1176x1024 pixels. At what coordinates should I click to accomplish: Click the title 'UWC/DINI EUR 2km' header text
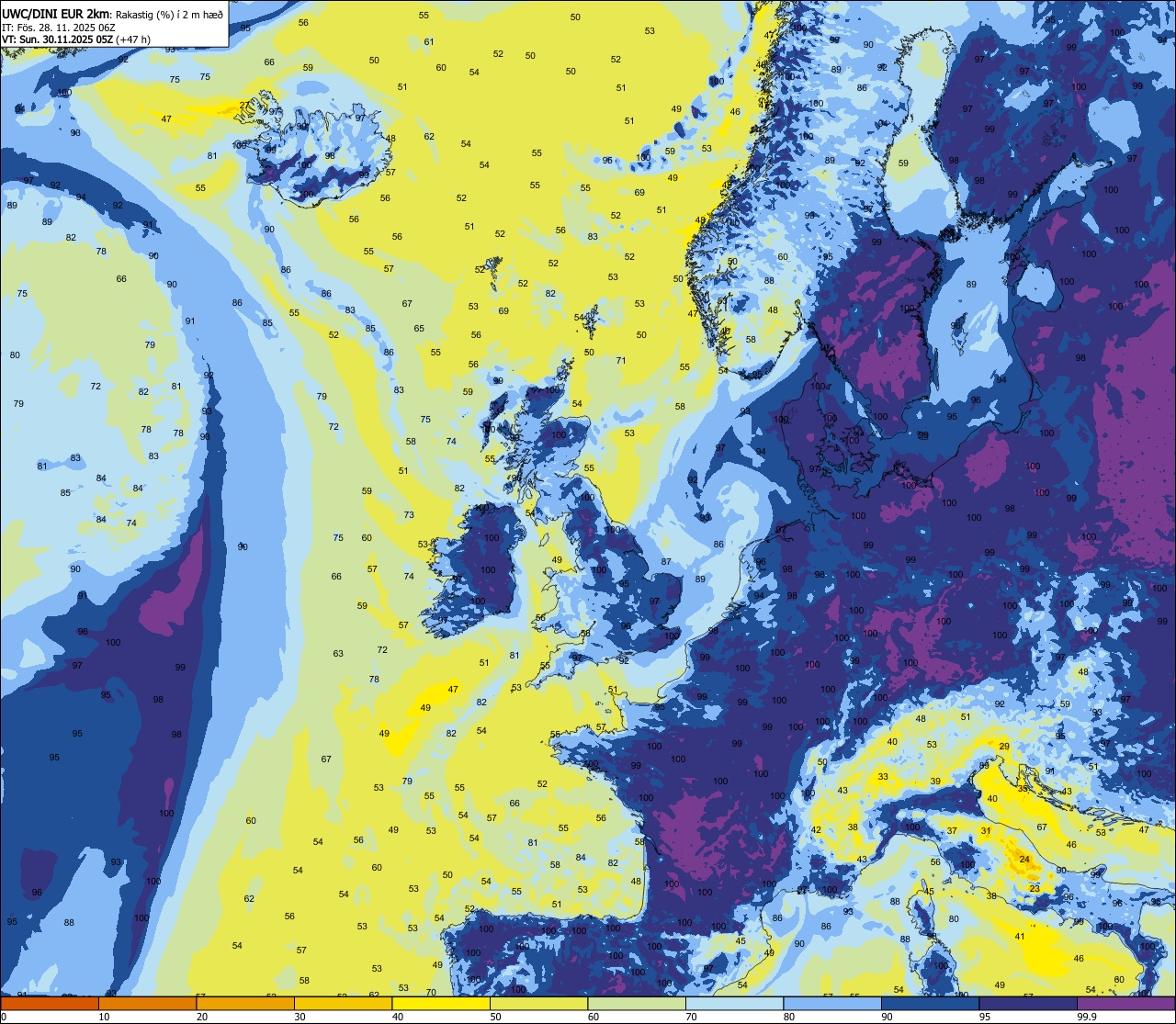click(x=55, y=13)
